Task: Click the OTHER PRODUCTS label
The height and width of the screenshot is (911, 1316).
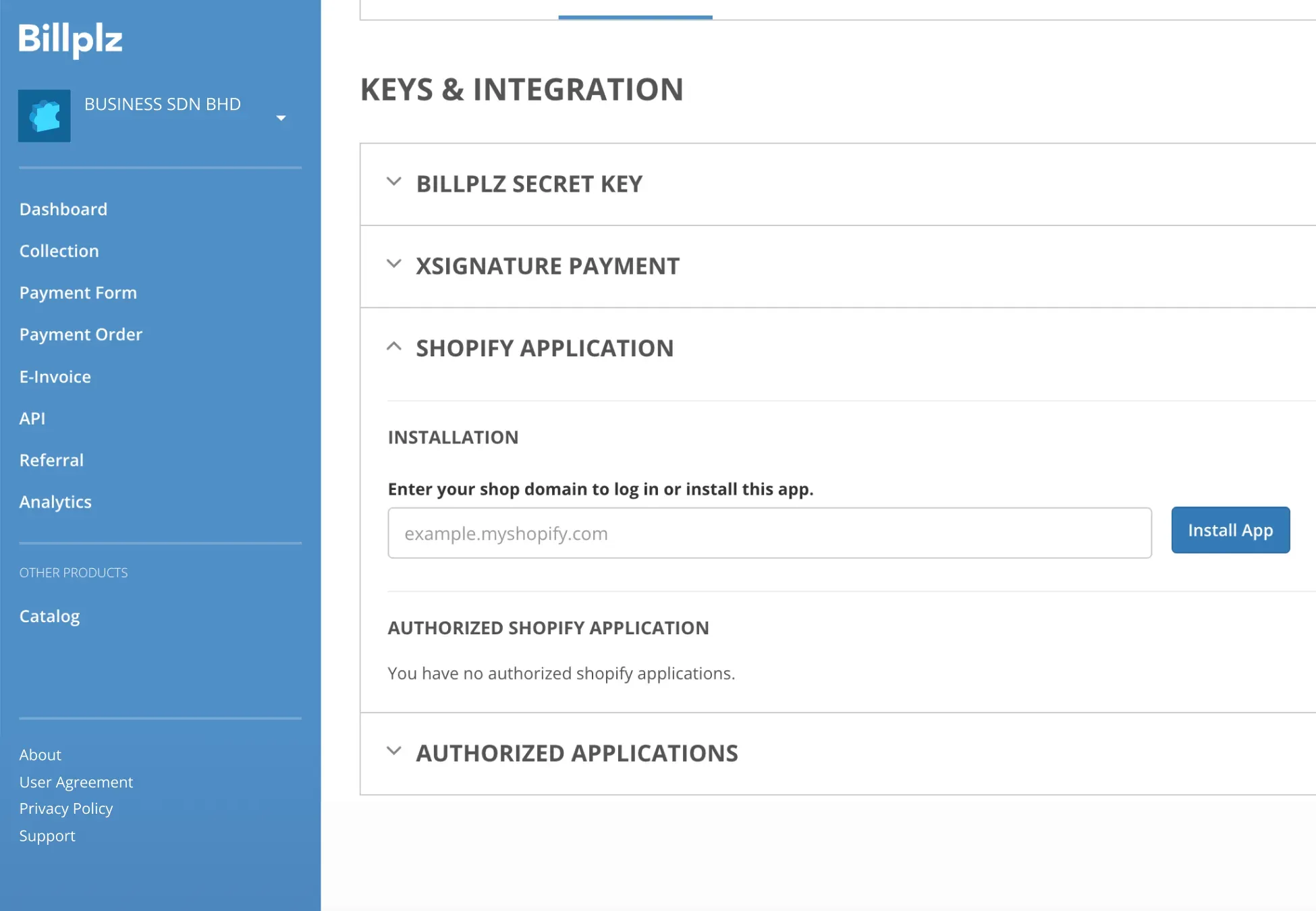Action: [x=74, y=573]
